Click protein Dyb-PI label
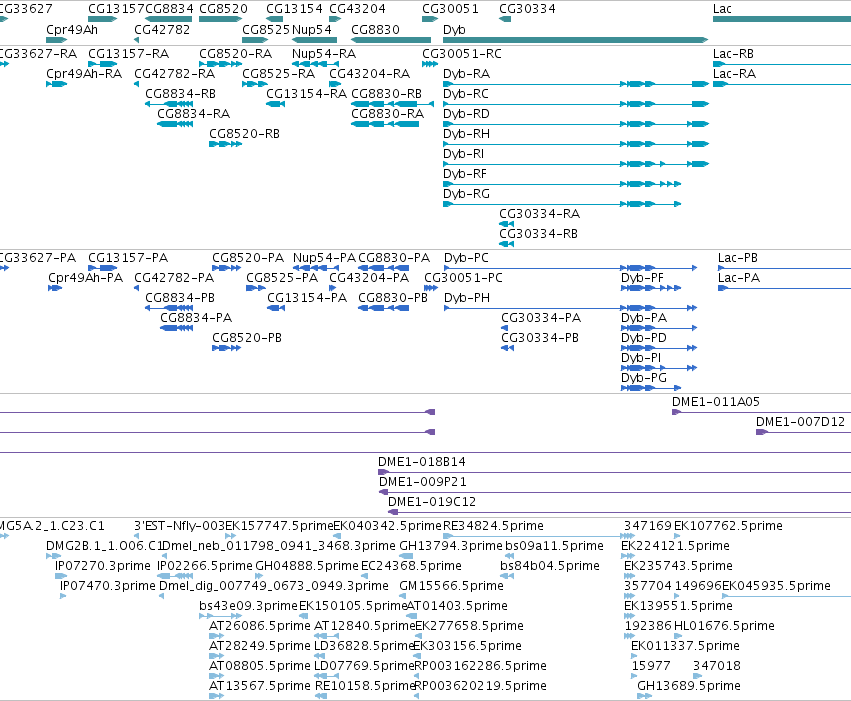Viewport: 851px width, 701px height. (x=641, y=358)
